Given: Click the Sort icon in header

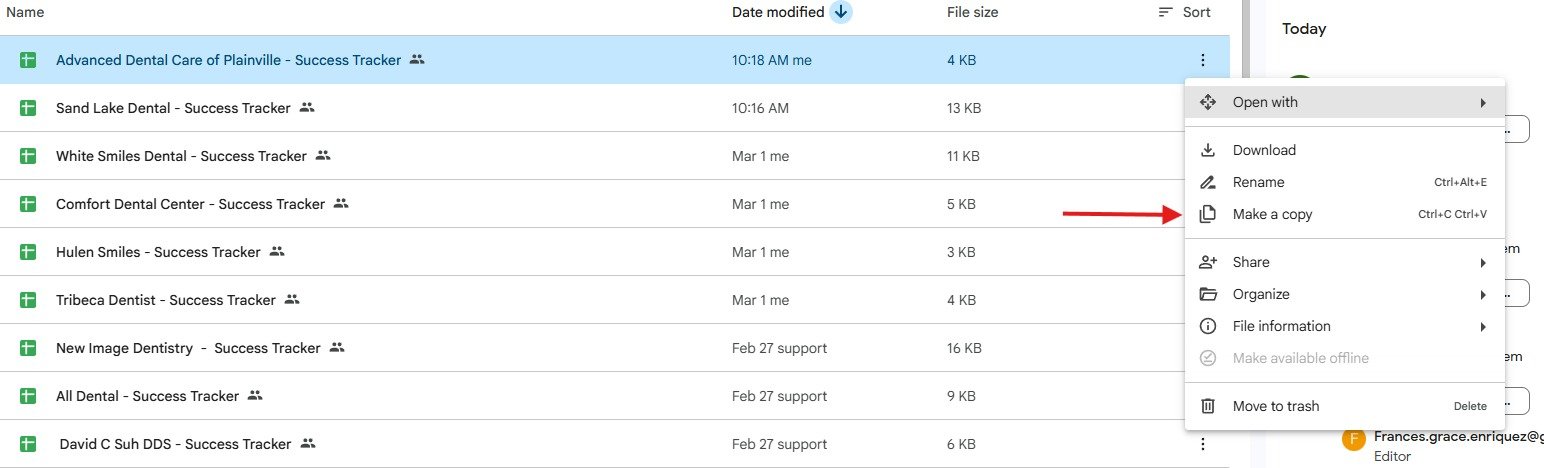Looking at the screenshot, I should (1166, 12).
